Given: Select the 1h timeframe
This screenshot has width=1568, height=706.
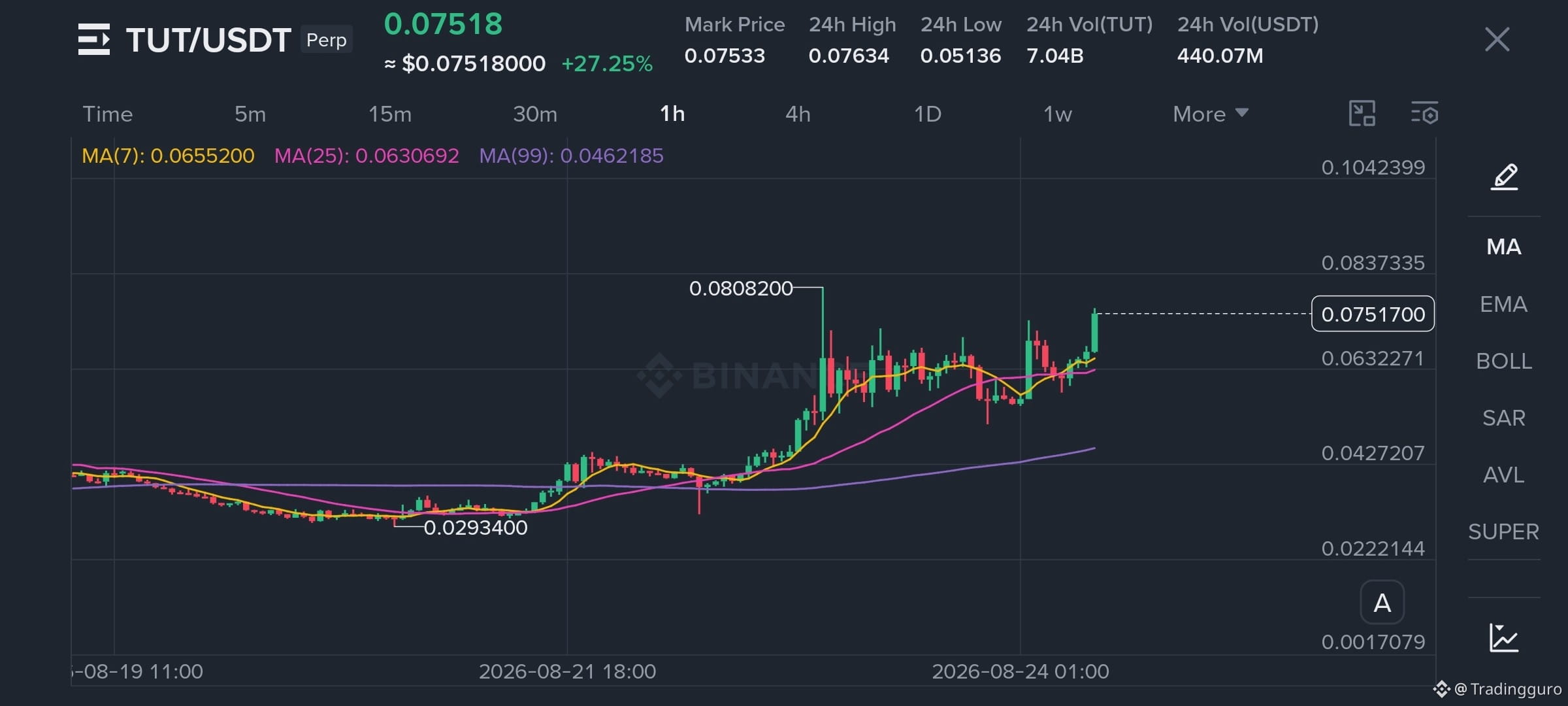Looking at the screenshot, I should coord(672,114).
